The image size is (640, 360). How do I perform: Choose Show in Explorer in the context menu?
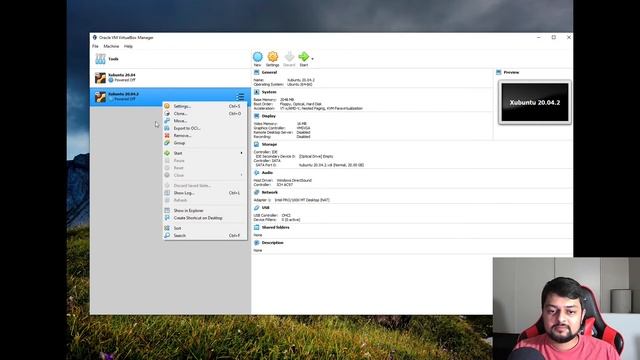(204, 211)
